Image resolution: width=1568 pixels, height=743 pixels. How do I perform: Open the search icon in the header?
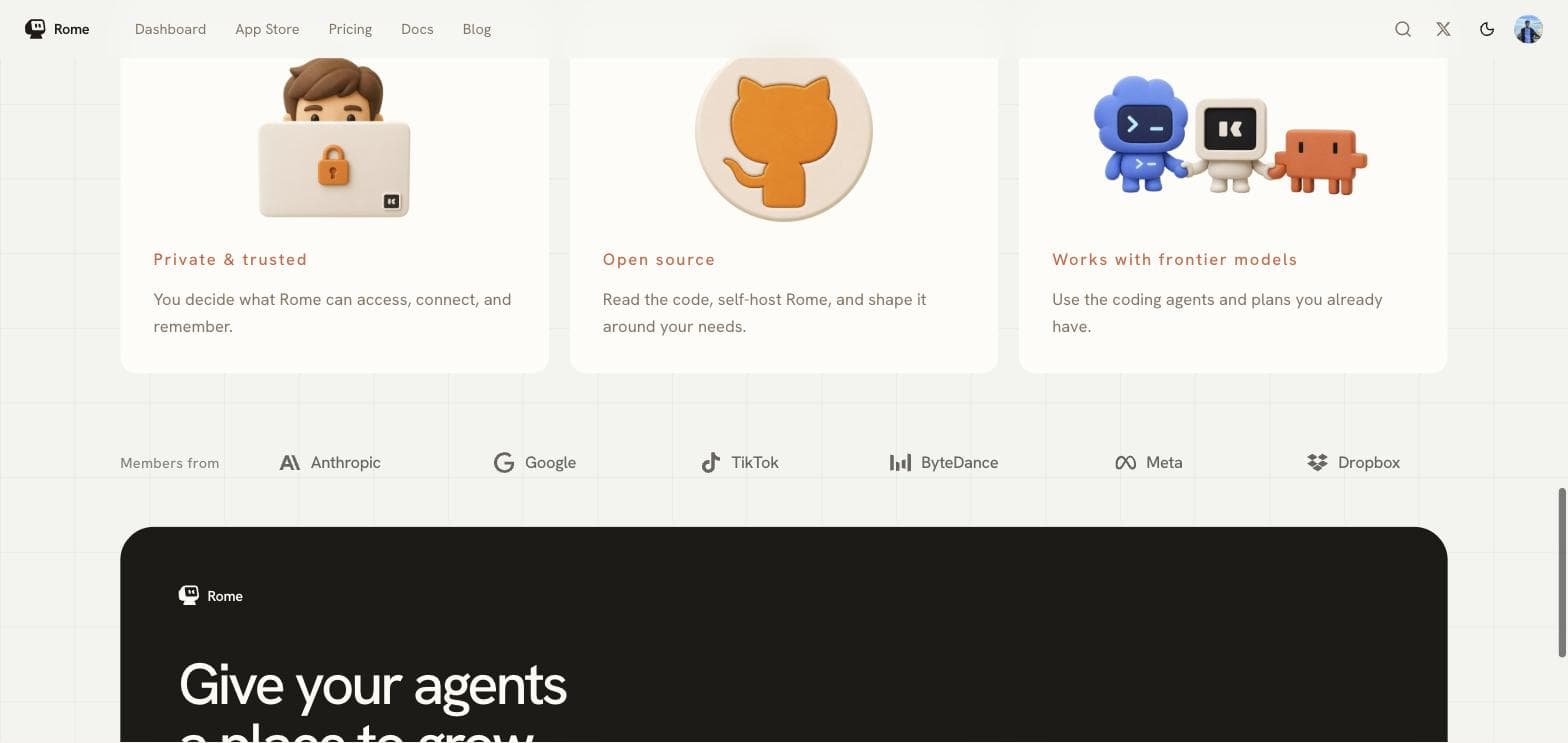point(1403,29)
